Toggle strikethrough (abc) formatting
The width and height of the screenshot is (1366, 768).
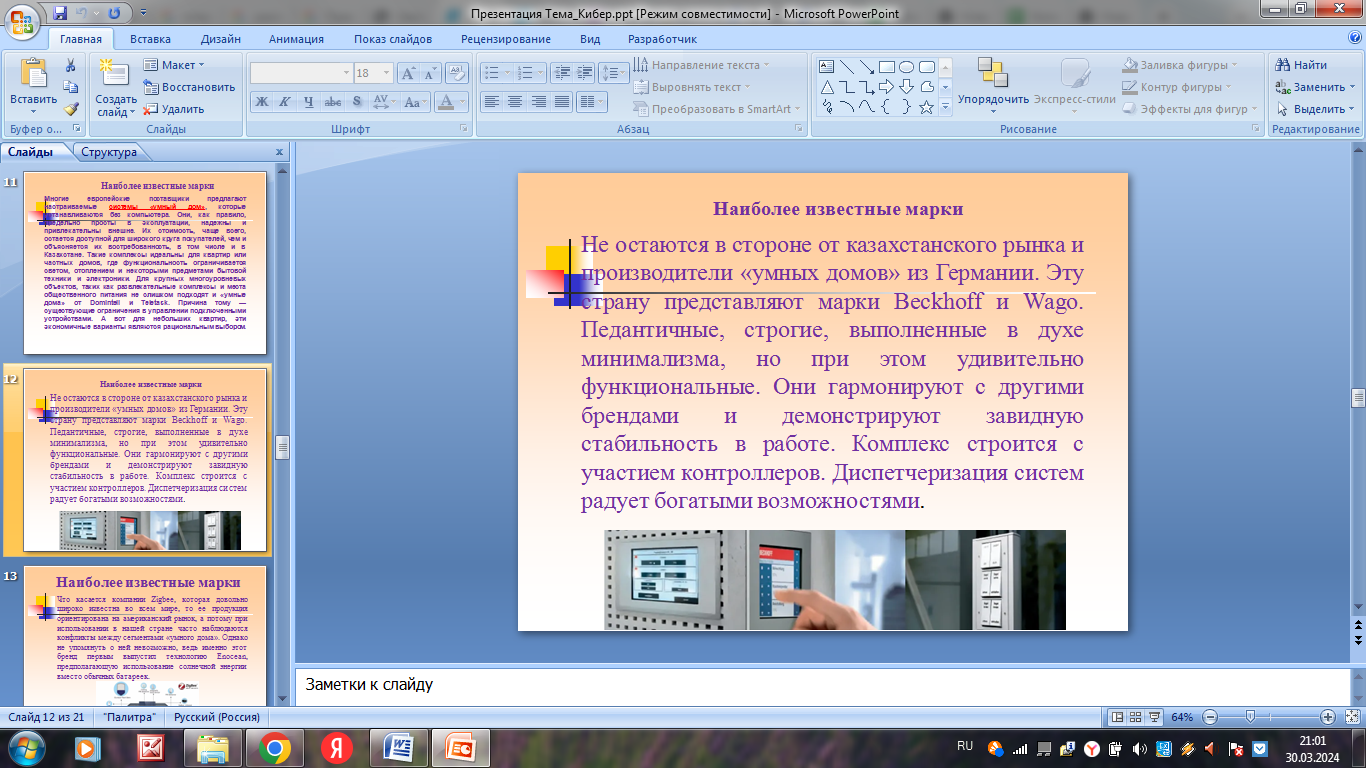pos(333,102)
